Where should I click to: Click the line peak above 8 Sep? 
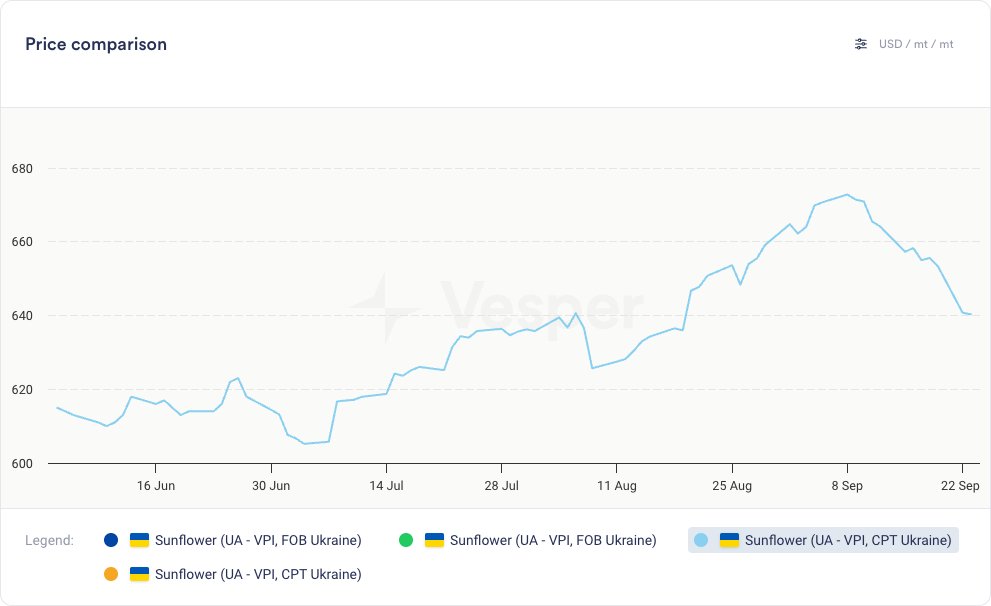[847, 194]
